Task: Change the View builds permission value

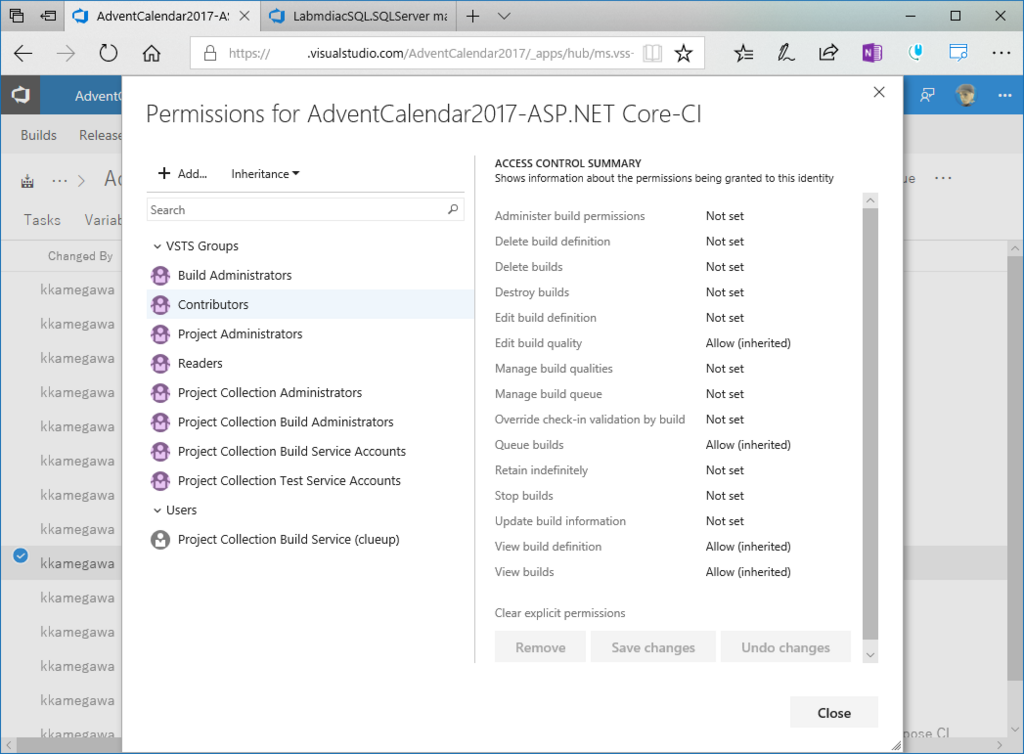Action: click(748, 572)
